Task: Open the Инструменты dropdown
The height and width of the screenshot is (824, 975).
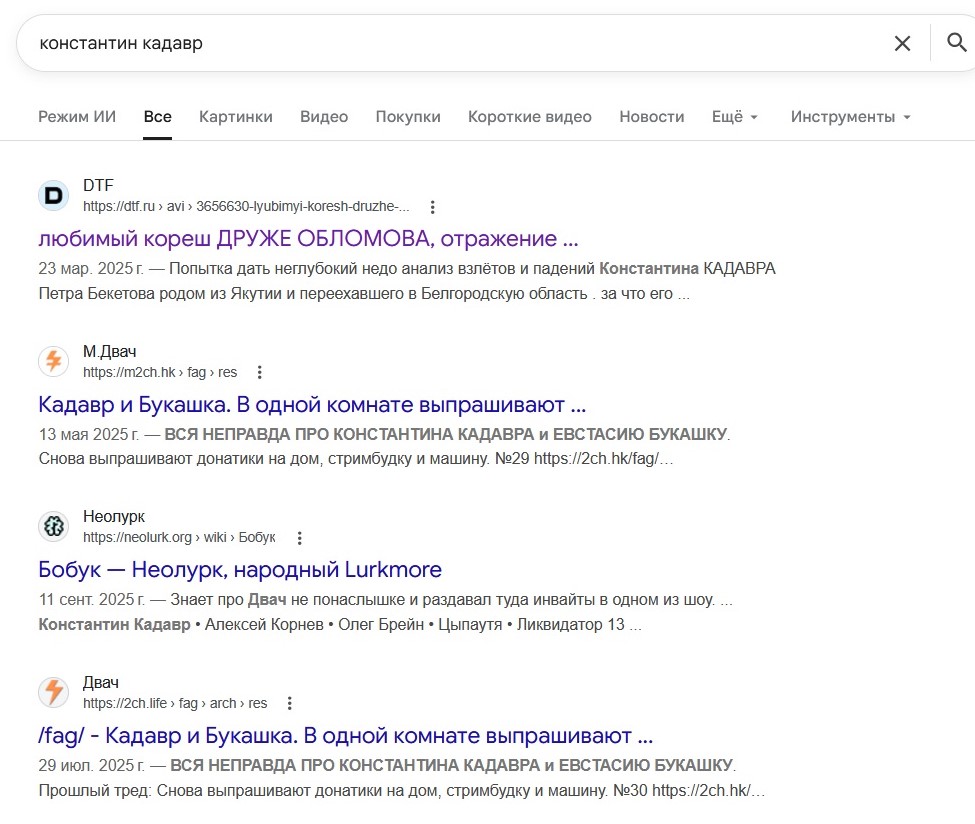Action: tap(850, 117)
